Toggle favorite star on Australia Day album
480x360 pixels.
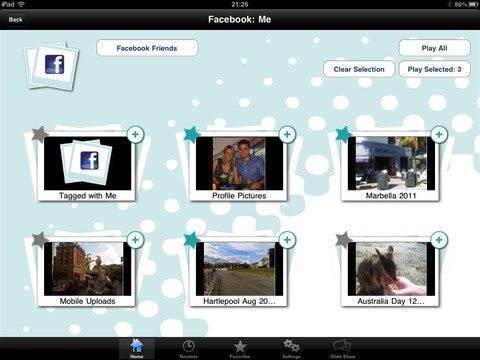point(344,240)
